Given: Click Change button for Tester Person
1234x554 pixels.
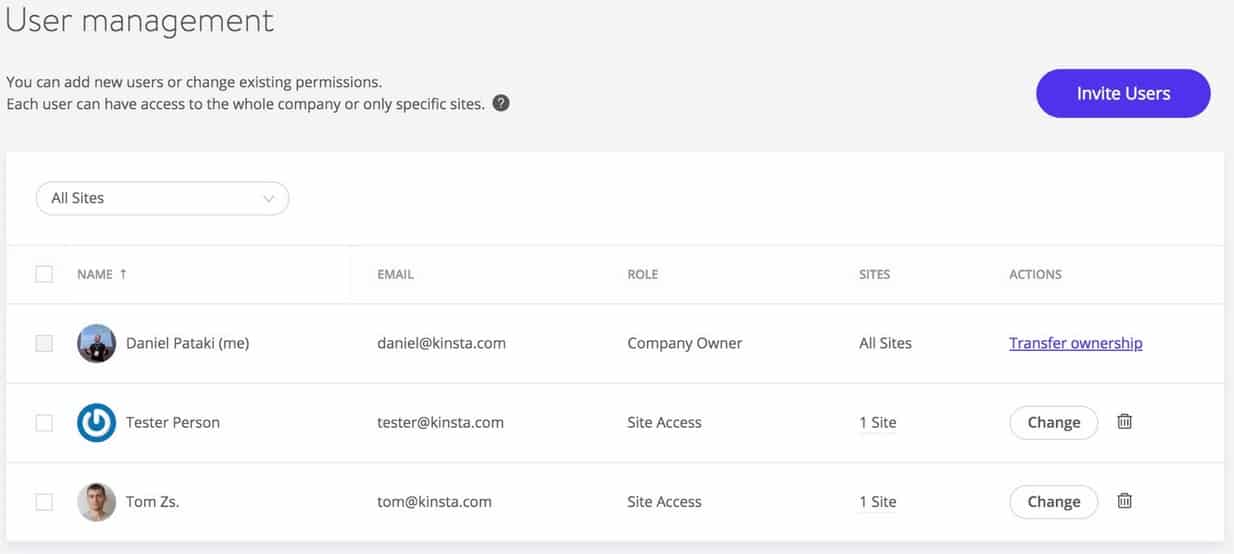Looking at the screenshot, I should tap(1053, 422).
